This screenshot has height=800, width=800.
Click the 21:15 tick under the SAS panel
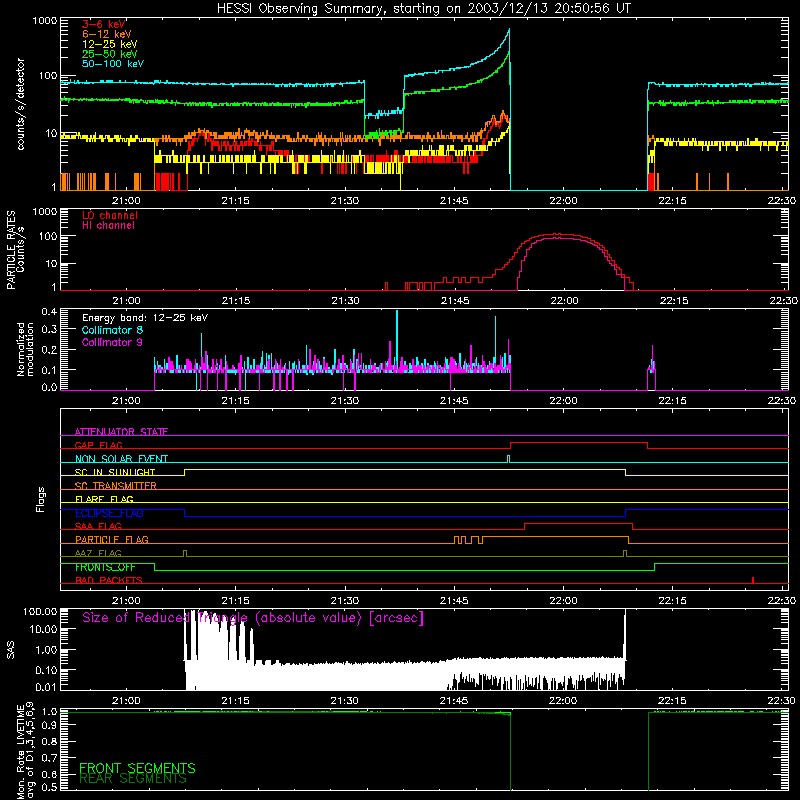point(235,701)
